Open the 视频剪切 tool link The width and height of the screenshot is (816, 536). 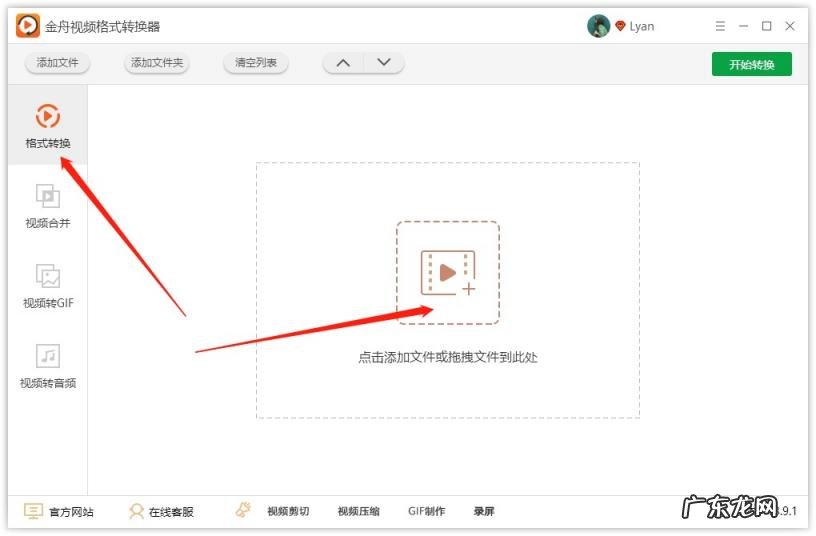288,512
